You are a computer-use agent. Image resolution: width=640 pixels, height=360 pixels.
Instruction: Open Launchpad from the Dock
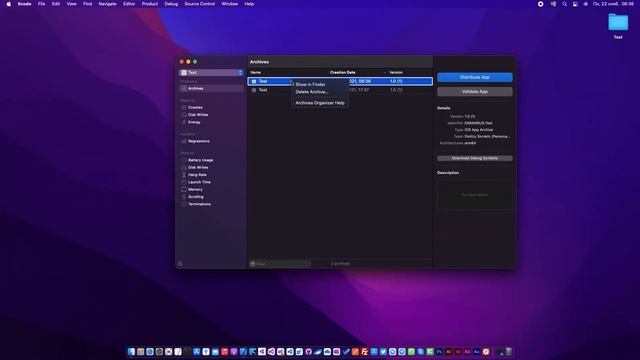(x=140, y=351)
